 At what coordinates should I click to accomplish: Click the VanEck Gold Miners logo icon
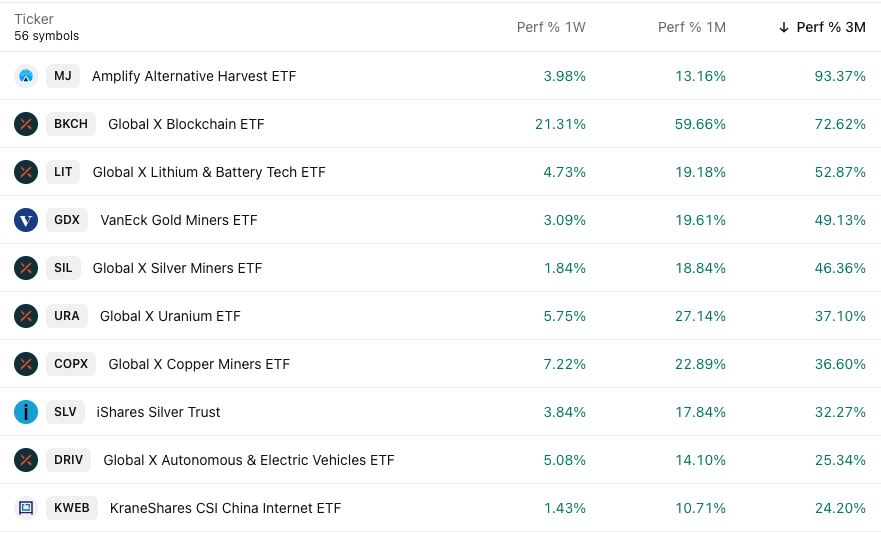click(x=26, y=220)
